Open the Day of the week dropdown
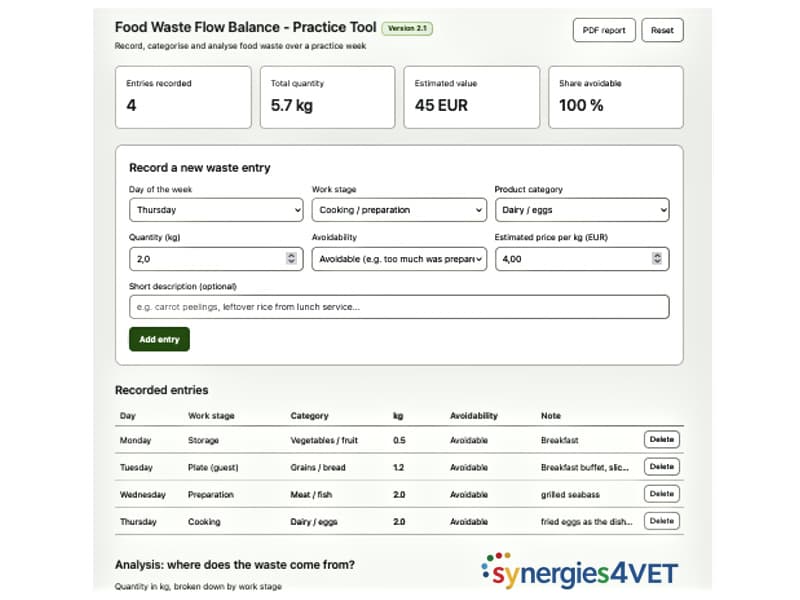Image resolution: width=800 pixels, height=600 pixels. (216, 210)
